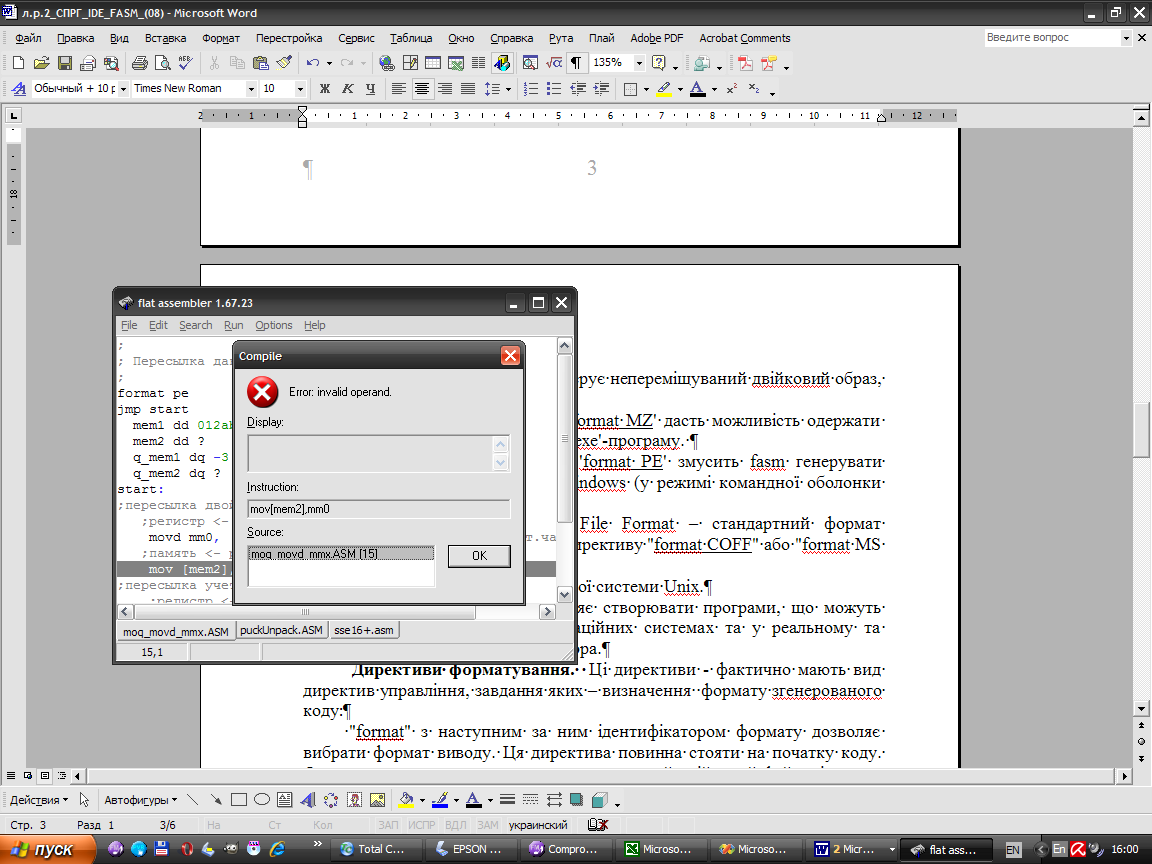
Task: Click the Paste clipboard icon
Action: (x=261, y=63)
